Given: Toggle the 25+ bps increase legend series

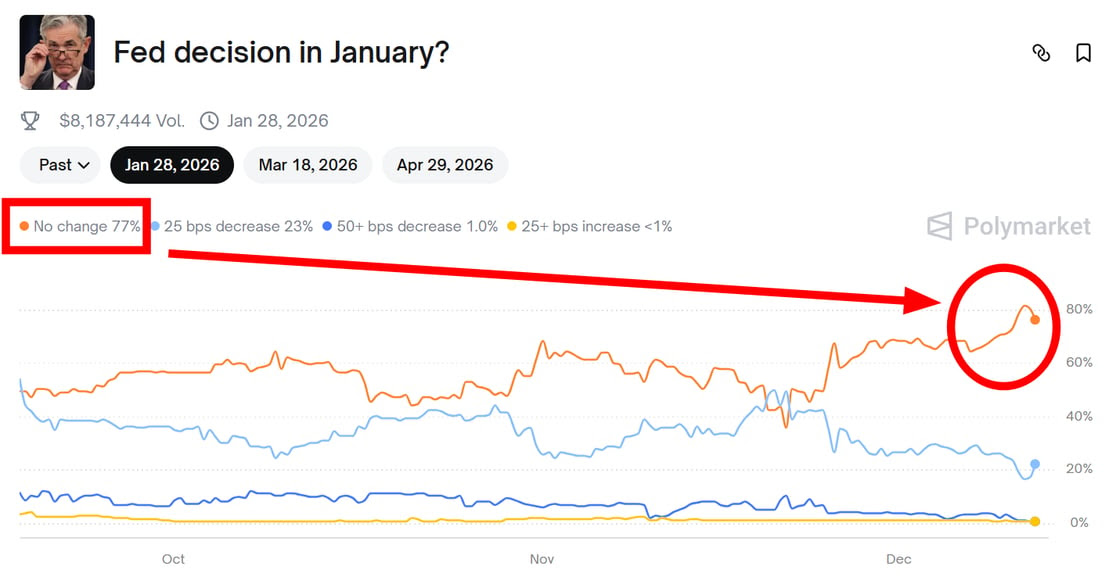Looking at the screenshot, I should tap(590, 226).
